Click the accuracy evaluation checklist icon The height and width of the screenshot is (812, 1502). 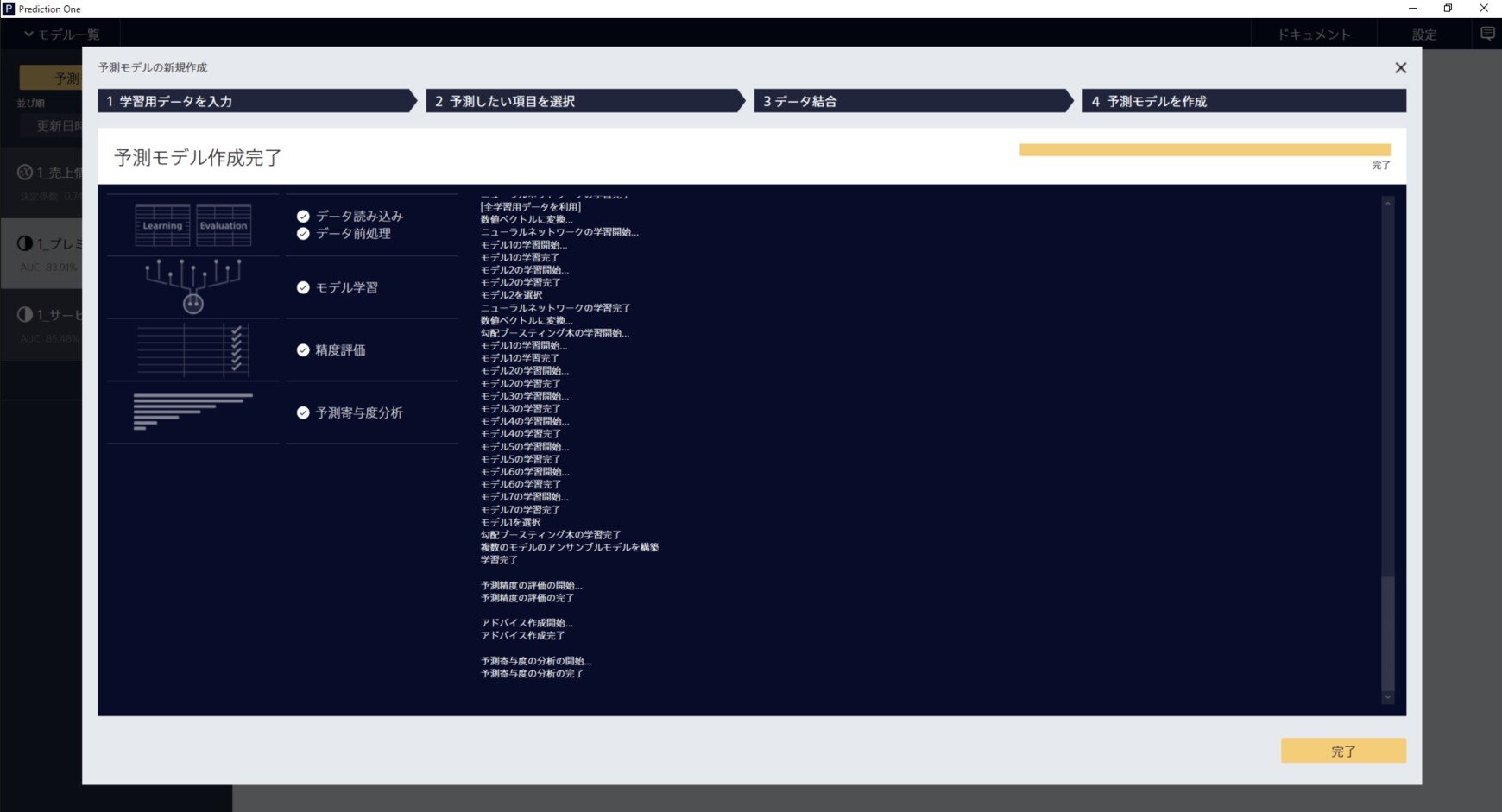(x=192, y=350)
